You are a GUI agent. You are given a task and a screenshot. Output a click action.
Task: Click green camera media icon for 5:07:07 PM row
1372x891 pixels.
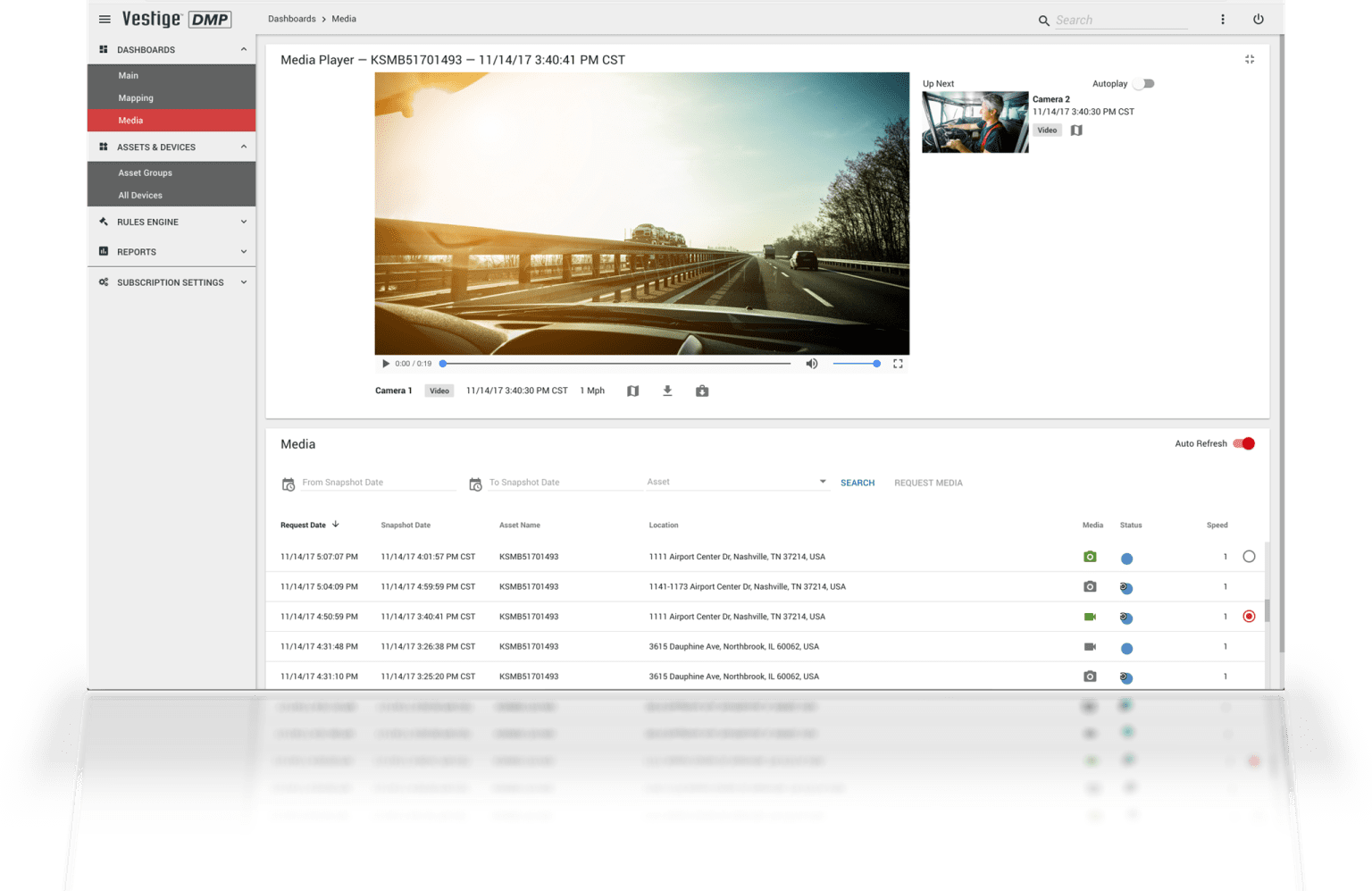click(1090, 557)
